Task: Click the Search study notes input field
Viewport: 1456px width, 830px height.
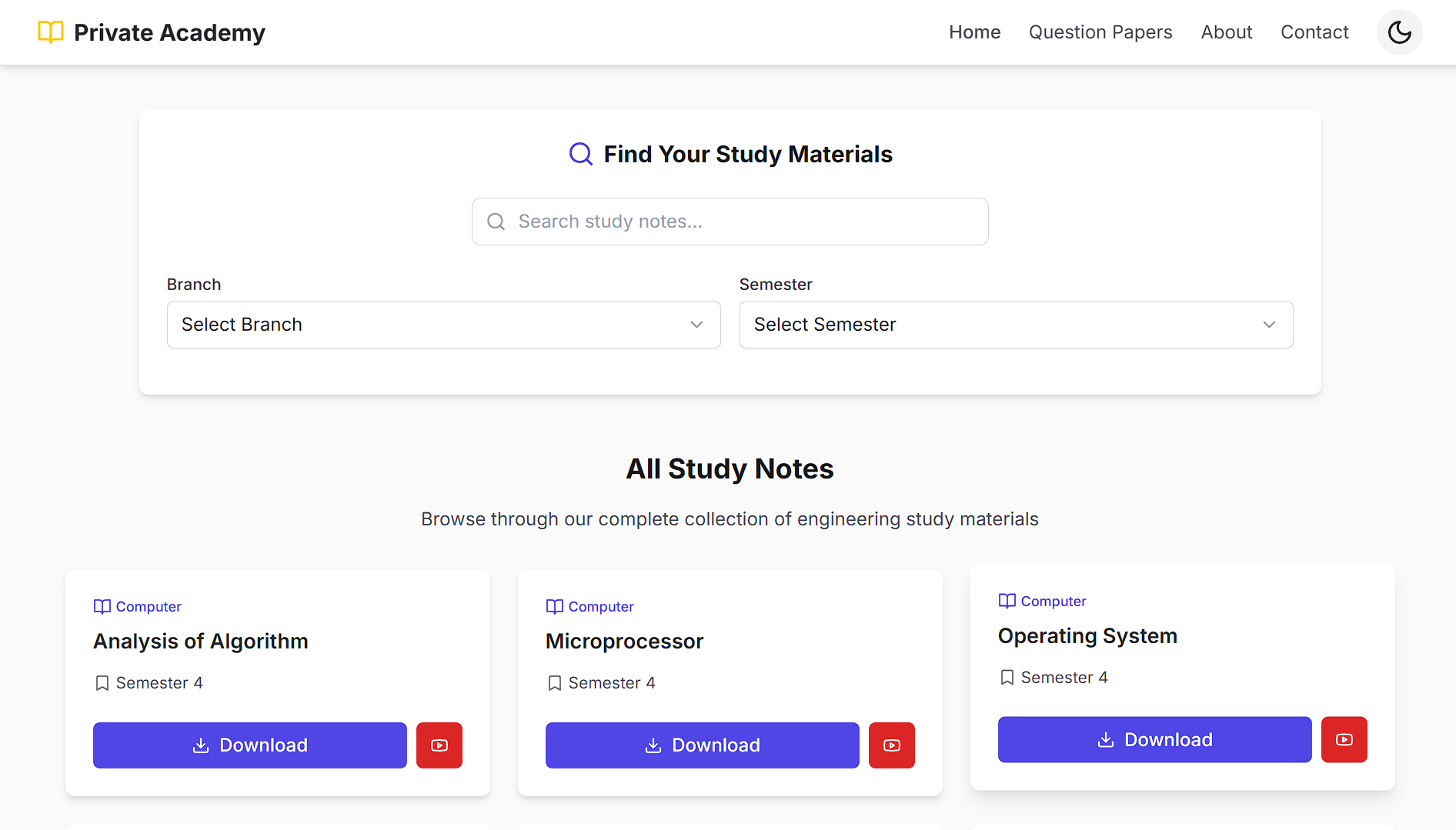Action: pos(739,222)
